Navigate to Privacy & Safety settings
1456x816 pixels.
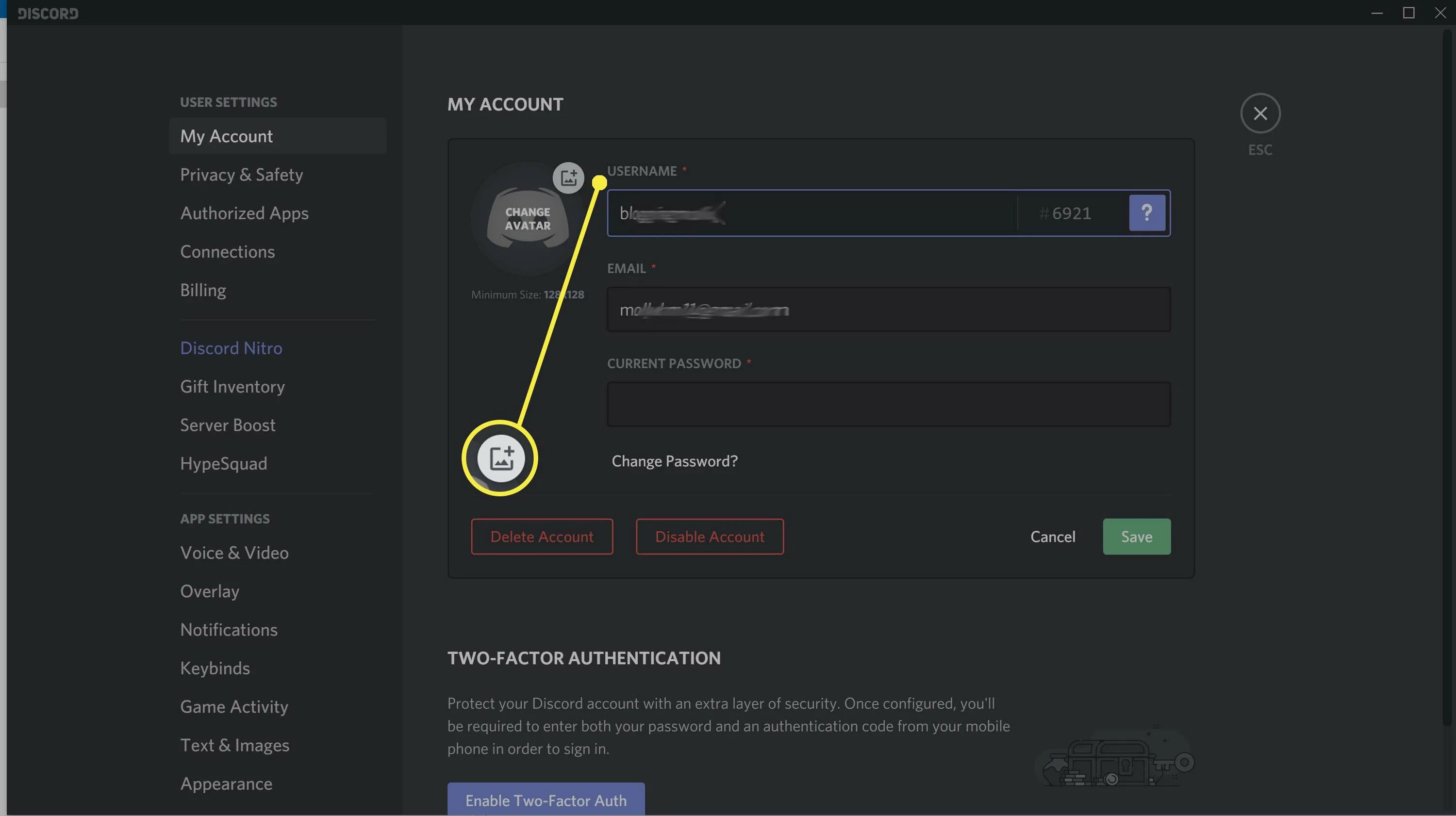(x=241, y=173)
